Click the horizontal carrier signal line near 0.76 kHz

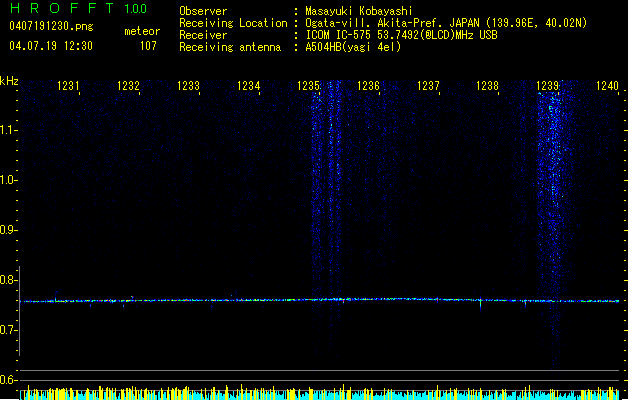[x=320, y=300]
